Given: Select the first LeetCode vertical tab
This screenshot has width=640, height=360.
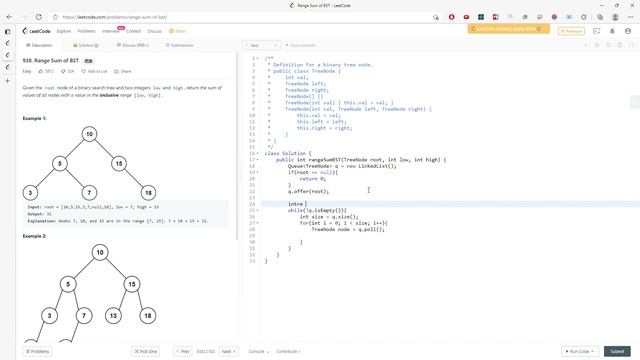Looking at the screenshot, I should (7, 43).
